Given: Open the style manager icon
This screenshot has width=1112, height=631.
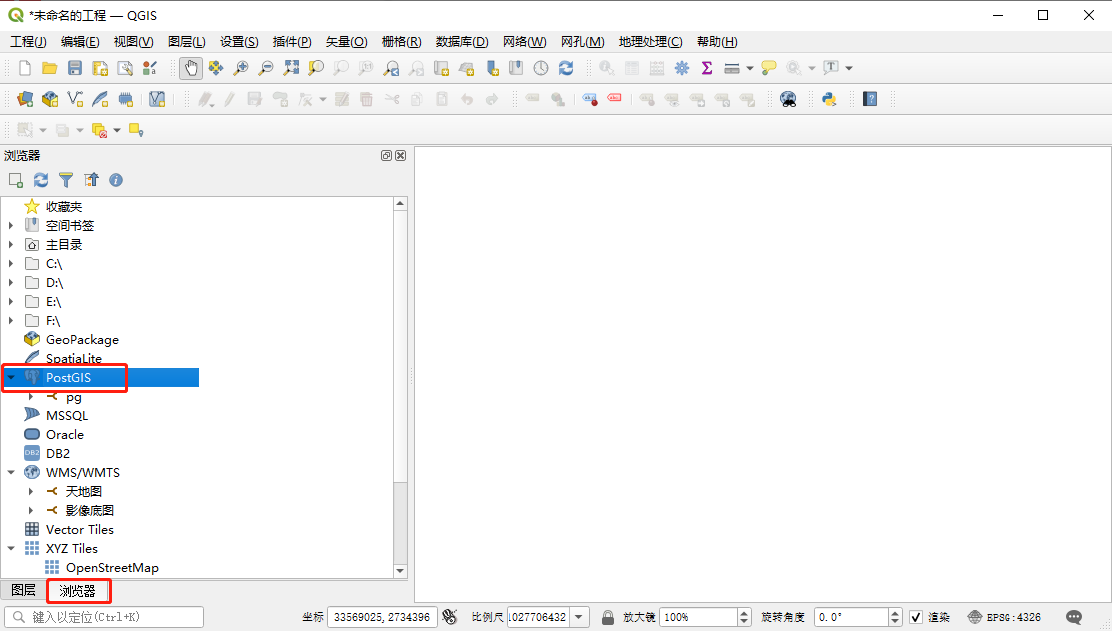Looking at the screenshot, I should (x=150, y=68).
